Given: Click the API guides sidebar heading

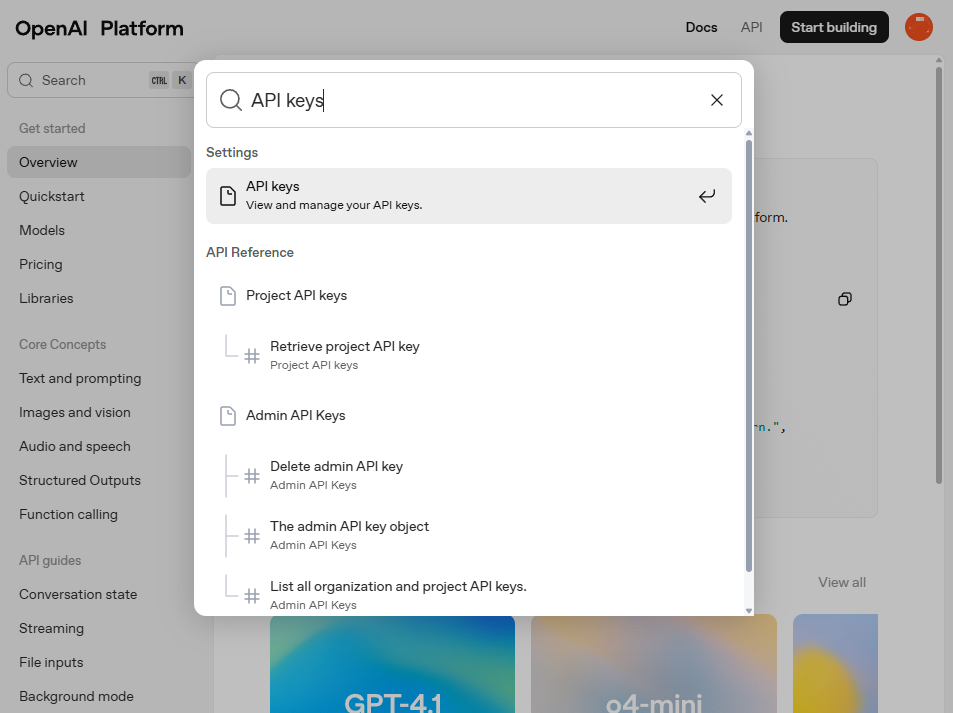Looking at the screenshot, I should [x=50, y=560].
